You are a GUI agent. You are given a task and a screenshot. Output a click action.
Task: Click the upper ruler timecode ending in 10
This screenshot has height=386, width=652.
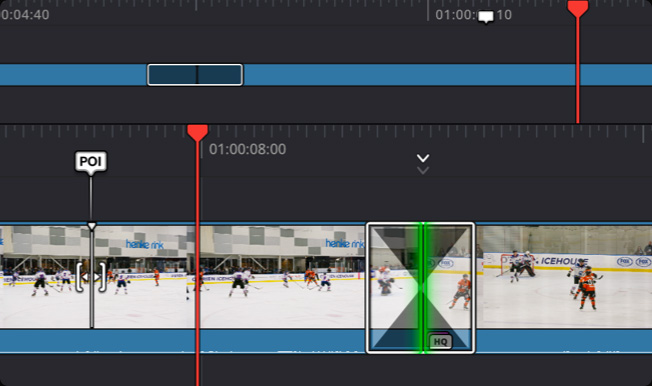point(473,15)
